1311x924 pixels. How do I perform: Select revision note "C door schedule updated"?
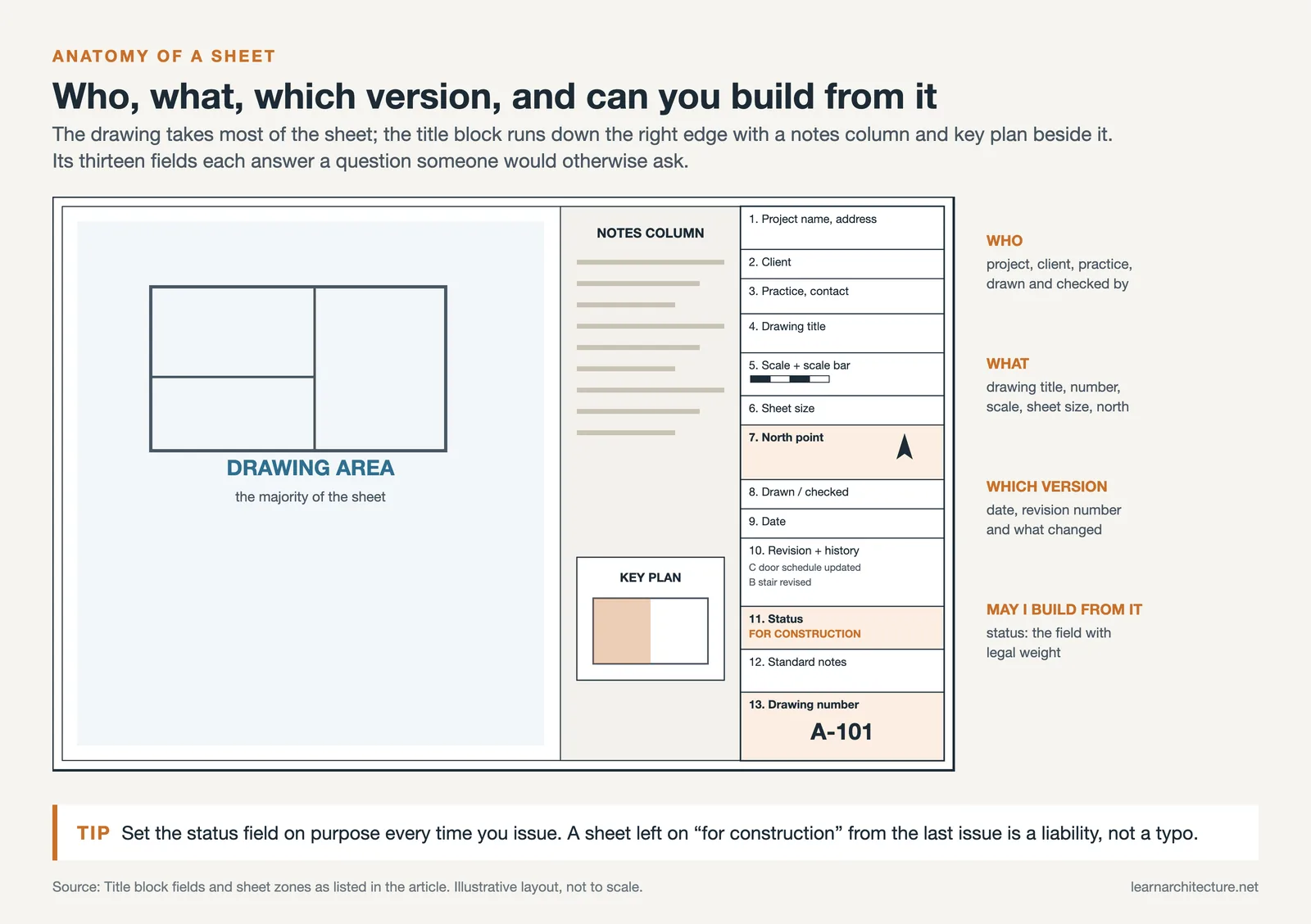pos(805,567)
